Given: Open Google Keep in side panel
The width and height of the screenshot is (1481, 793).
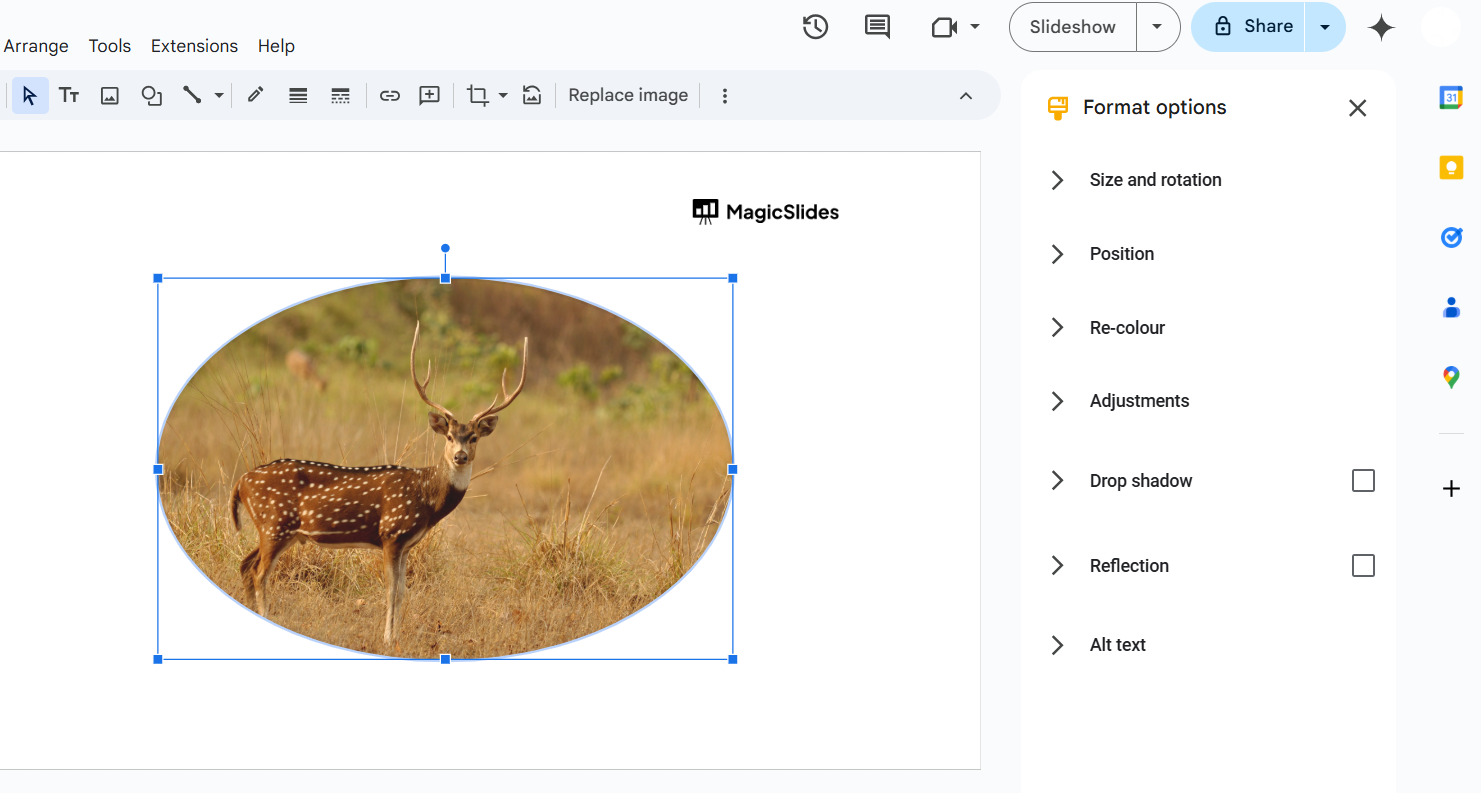Looking at the screenshot, I should point(1451,167).
